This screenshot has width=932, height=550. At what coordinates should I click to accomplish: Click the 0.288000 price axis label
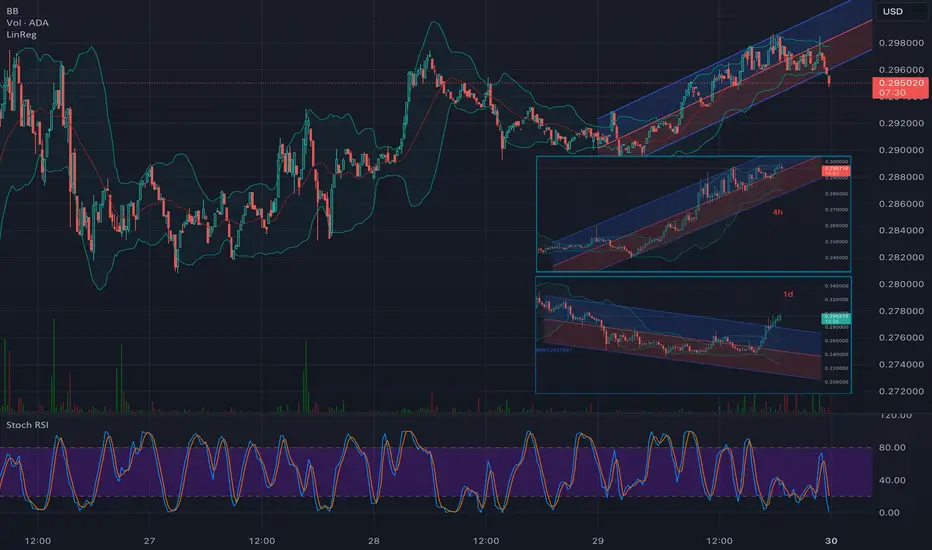[901, 177]
